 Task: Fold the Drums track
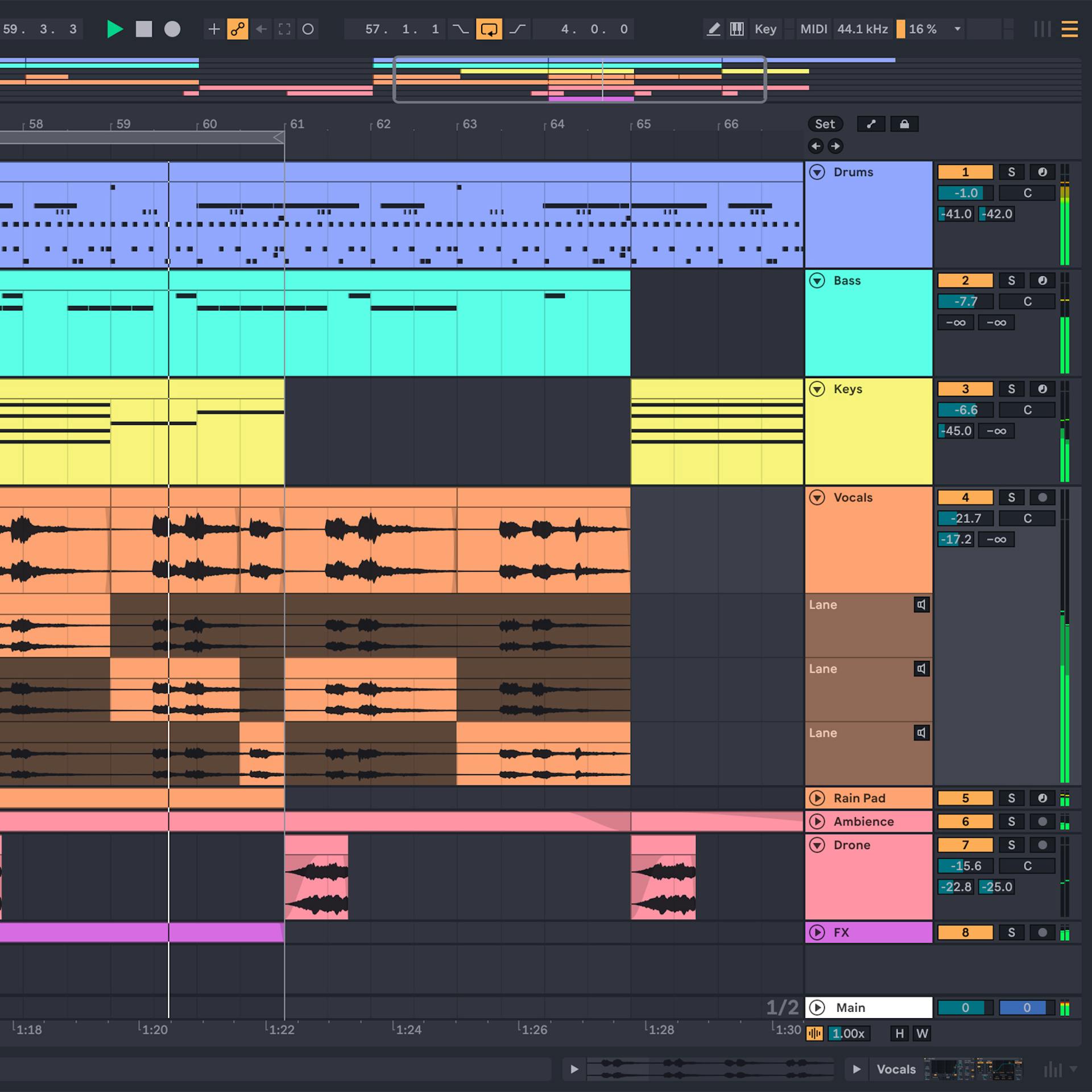point(817,172)
